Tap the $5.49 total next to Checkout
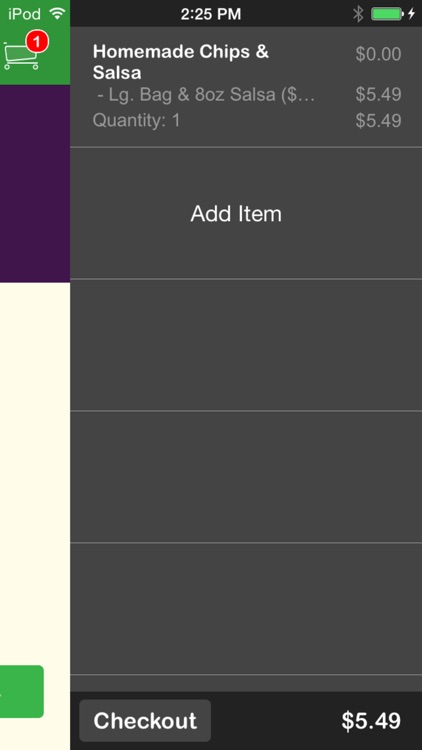 (371, 721)
